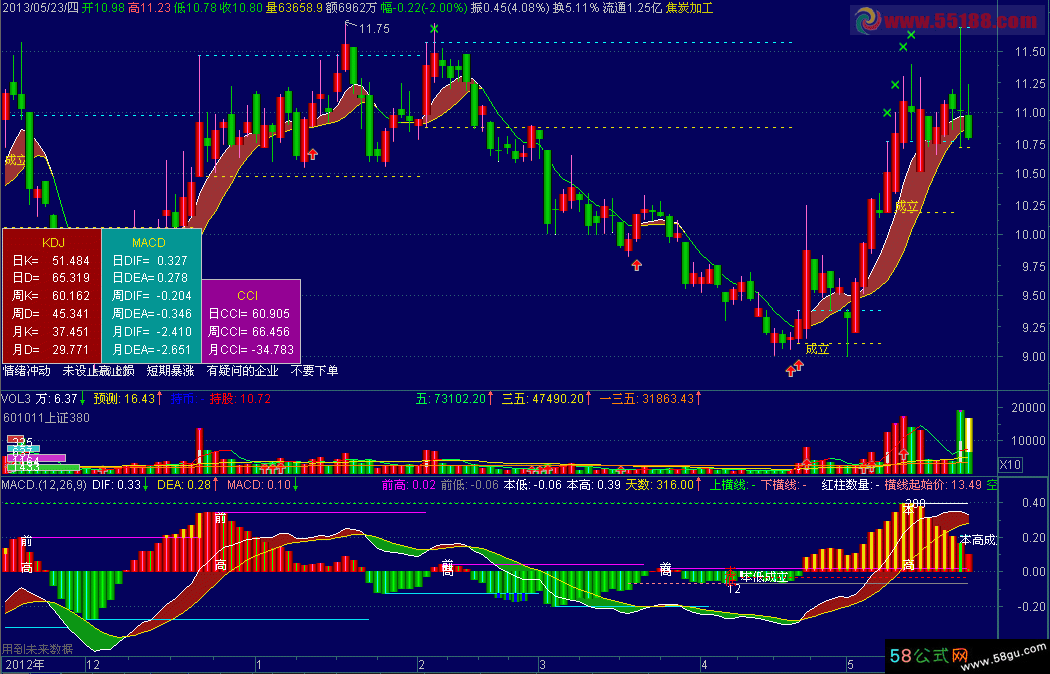Viewport: 1050px width, 674px height.
Task: Select the 日K= 51.484 value
Action: coord(51,260)
